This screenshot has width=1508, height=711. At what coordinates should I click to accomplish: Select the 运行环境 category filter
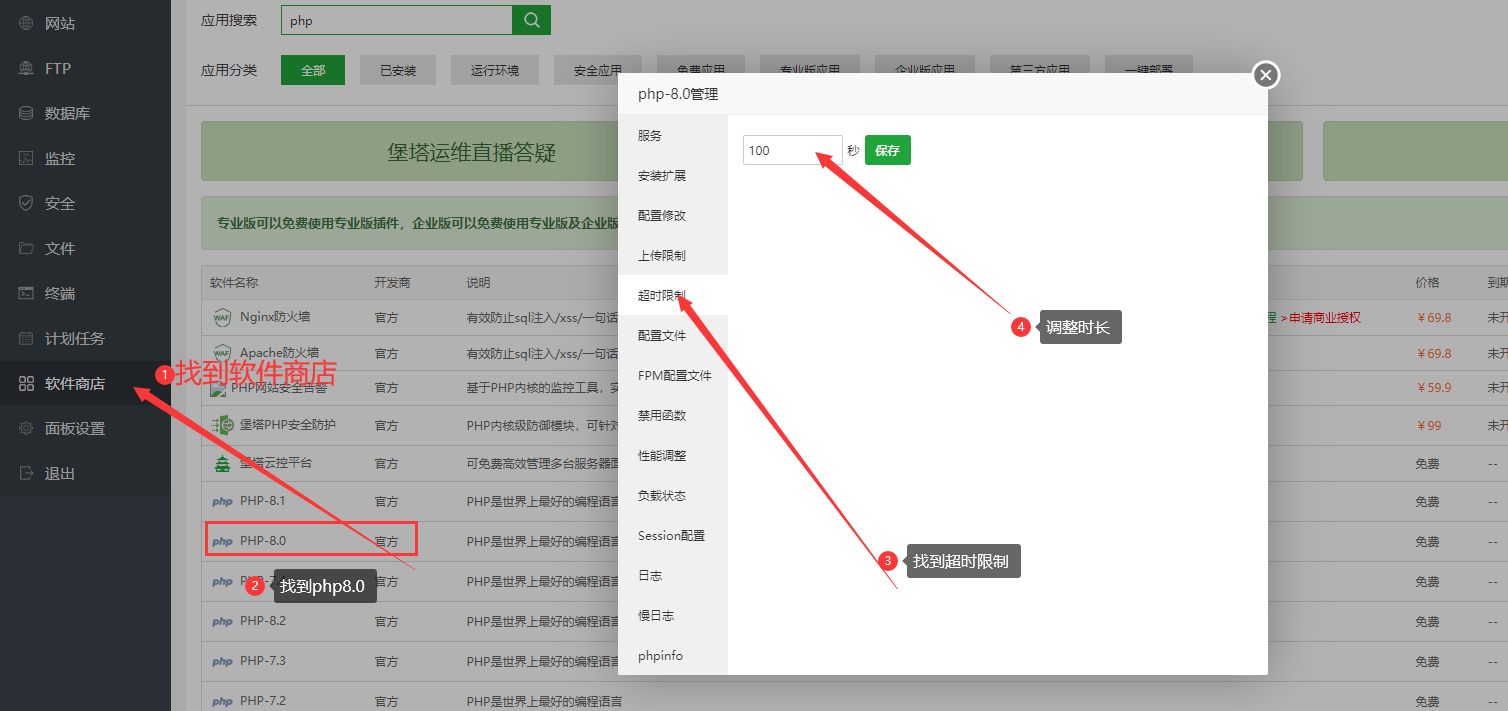(494, 70)
